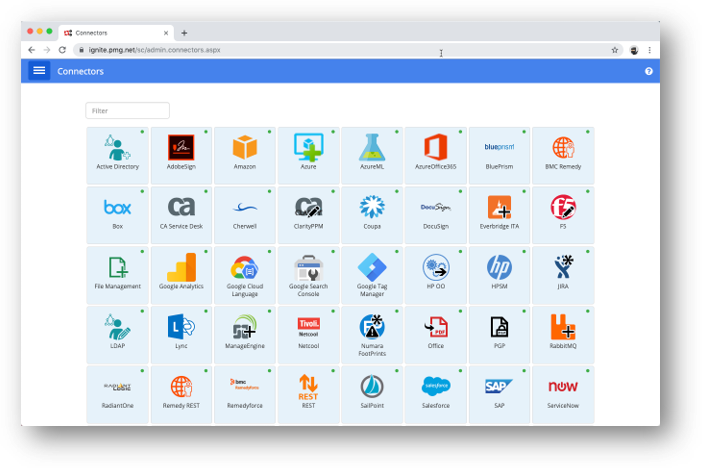702x468 pixels.
Task: Open the SailPoint connector
Action: pos(372,395)
